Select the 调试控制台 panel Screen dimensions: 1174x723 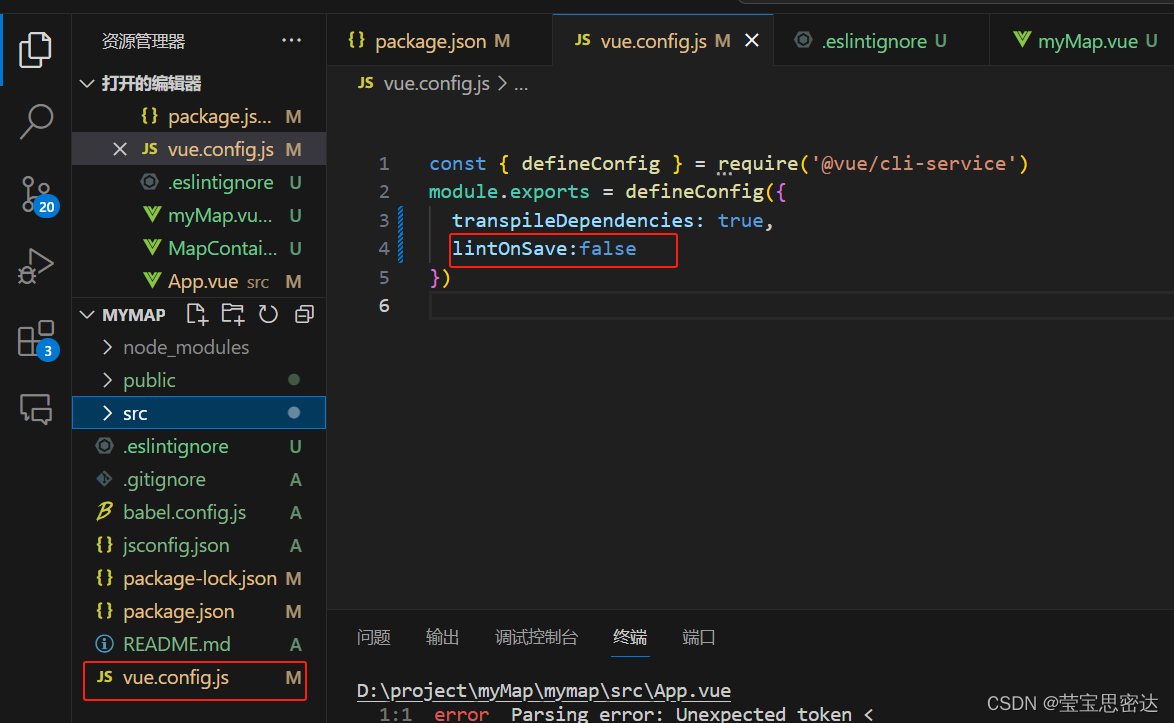tap(537, 637)
